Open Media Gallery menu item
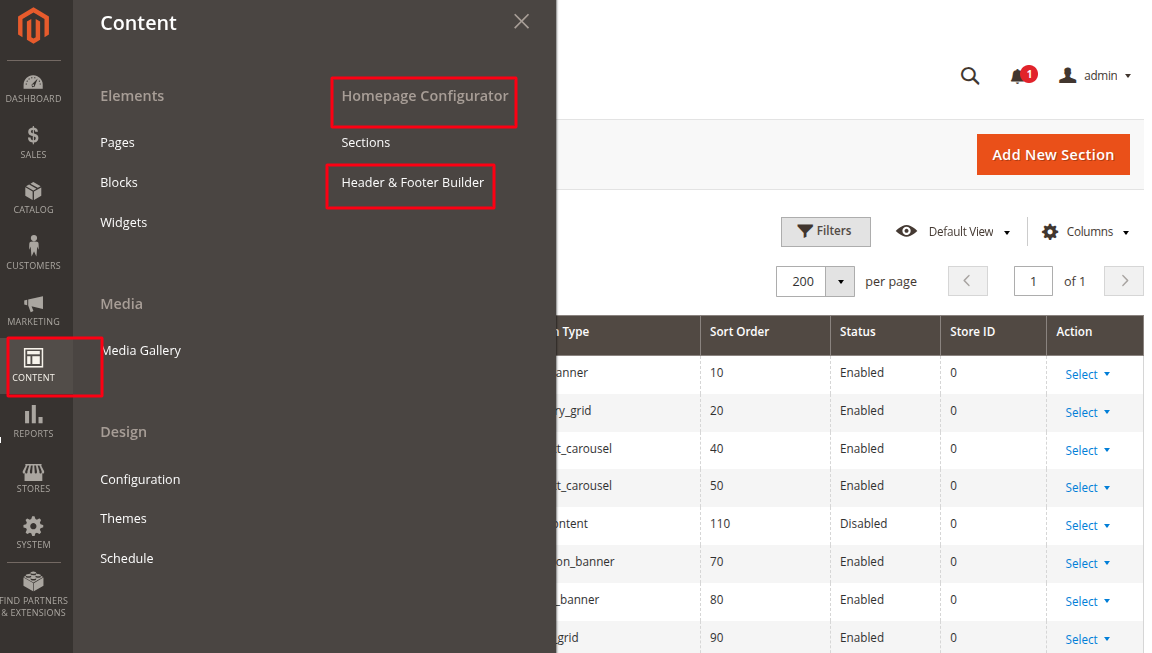This screenshot has height=653, width=1152. 141,350
